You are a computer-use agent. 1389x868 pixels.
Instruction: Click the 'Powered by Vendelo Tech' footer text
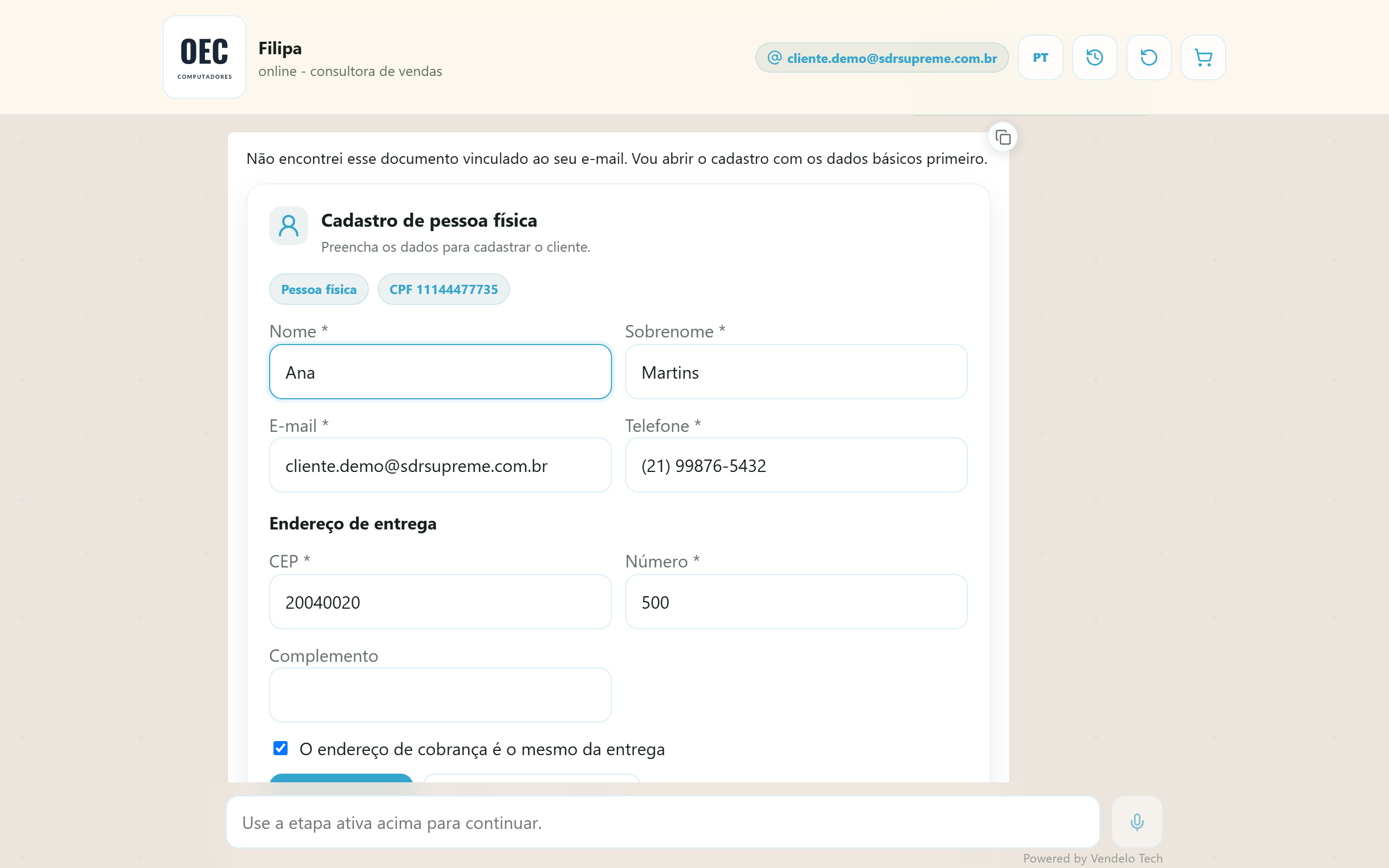click(x=1093, y=858)
